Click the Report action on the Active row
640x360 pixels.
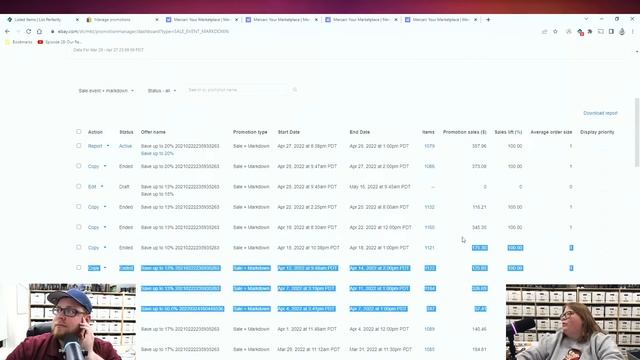95,146
